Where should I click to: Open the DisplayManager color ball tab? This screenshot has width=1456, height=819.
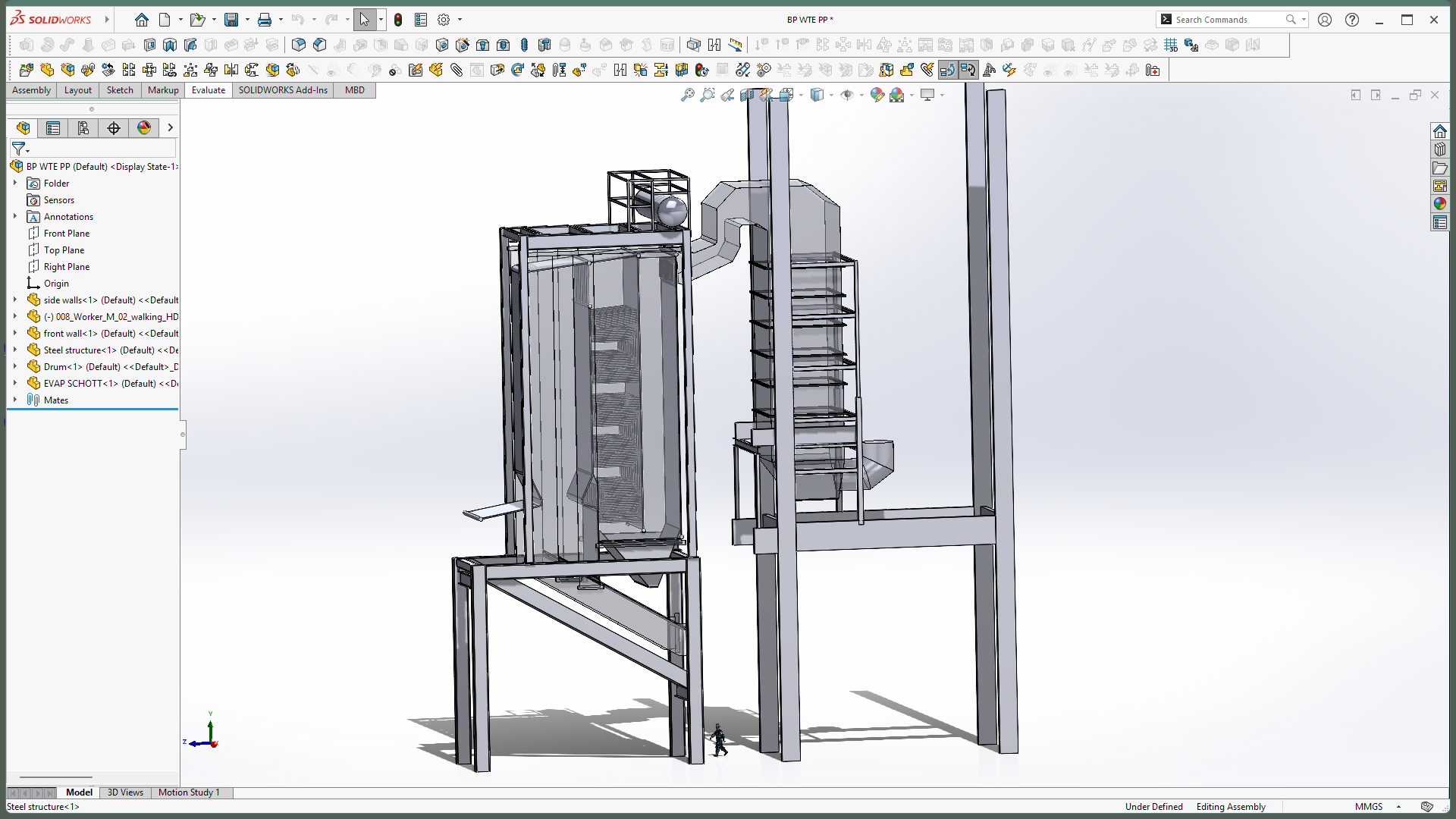(144, 128)
